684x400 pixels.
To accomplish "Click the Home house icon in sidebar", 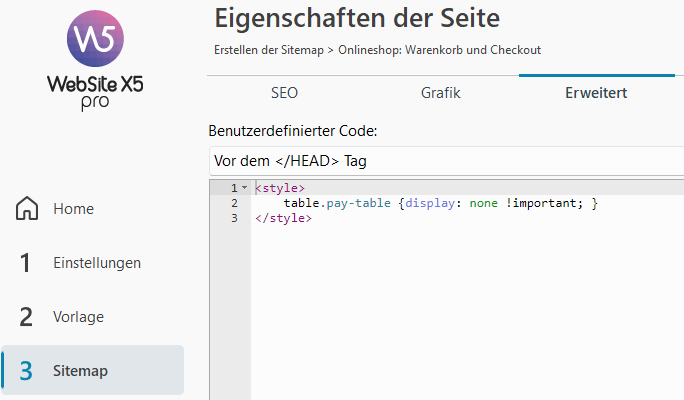I will [x=27, y=209].
